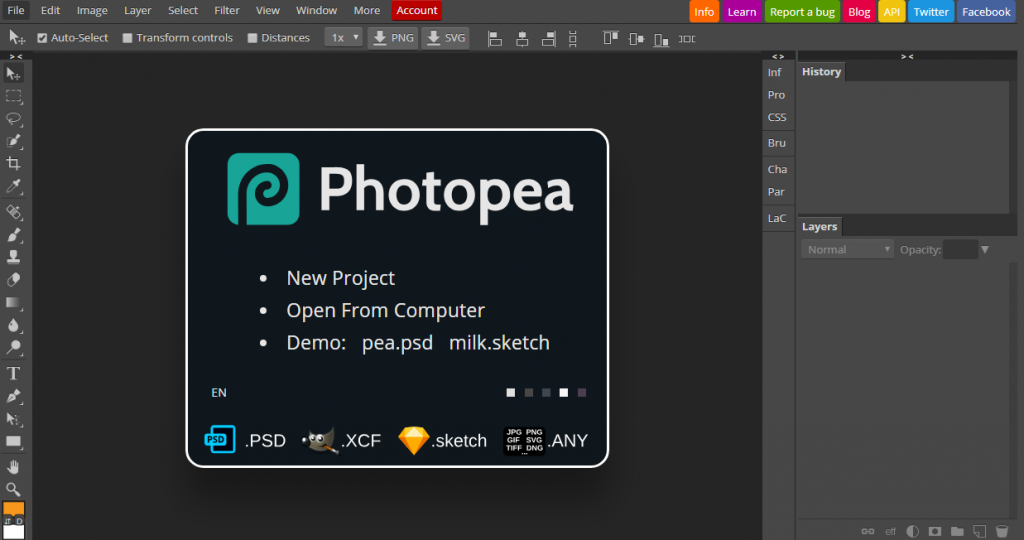Viewport: 1024px width, 540px height.
Task: Open the Opacity slider arrow
Action: [x=985, y=249]
